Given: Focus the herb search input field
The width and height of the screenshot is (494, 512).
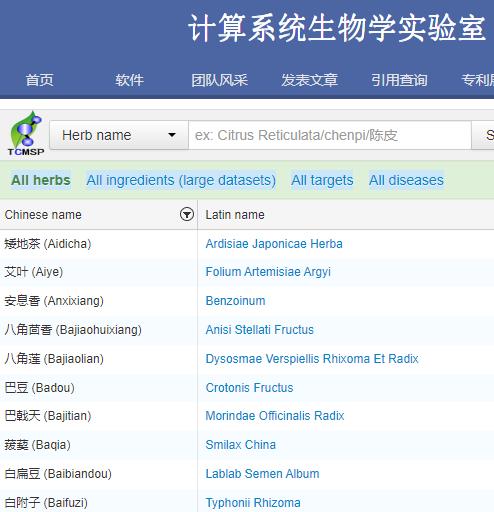Looking at the screenshot, I should coord(330,135).
